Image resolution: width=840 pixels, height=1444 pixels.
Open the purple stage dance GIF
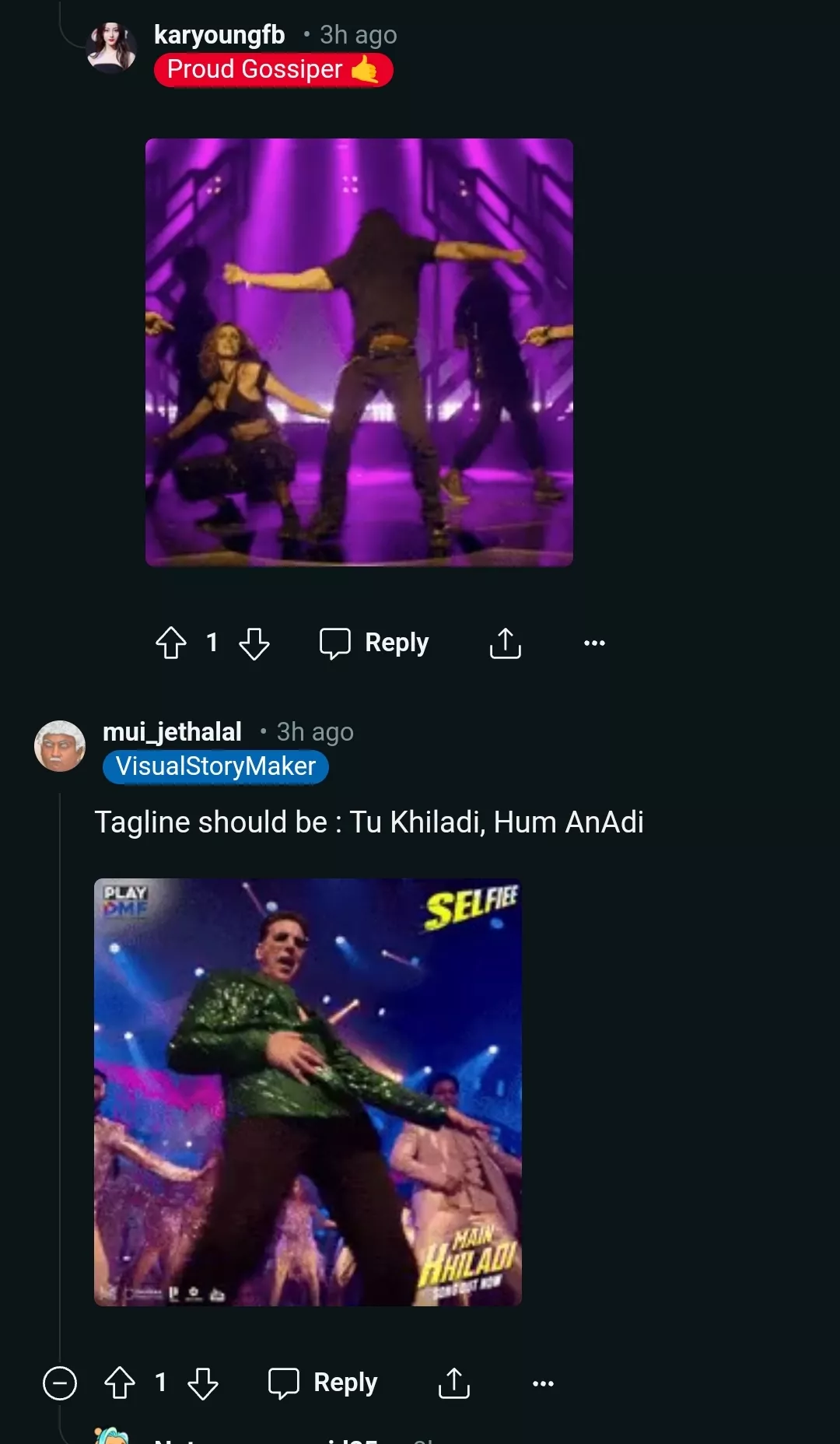[x=359, y=352]
